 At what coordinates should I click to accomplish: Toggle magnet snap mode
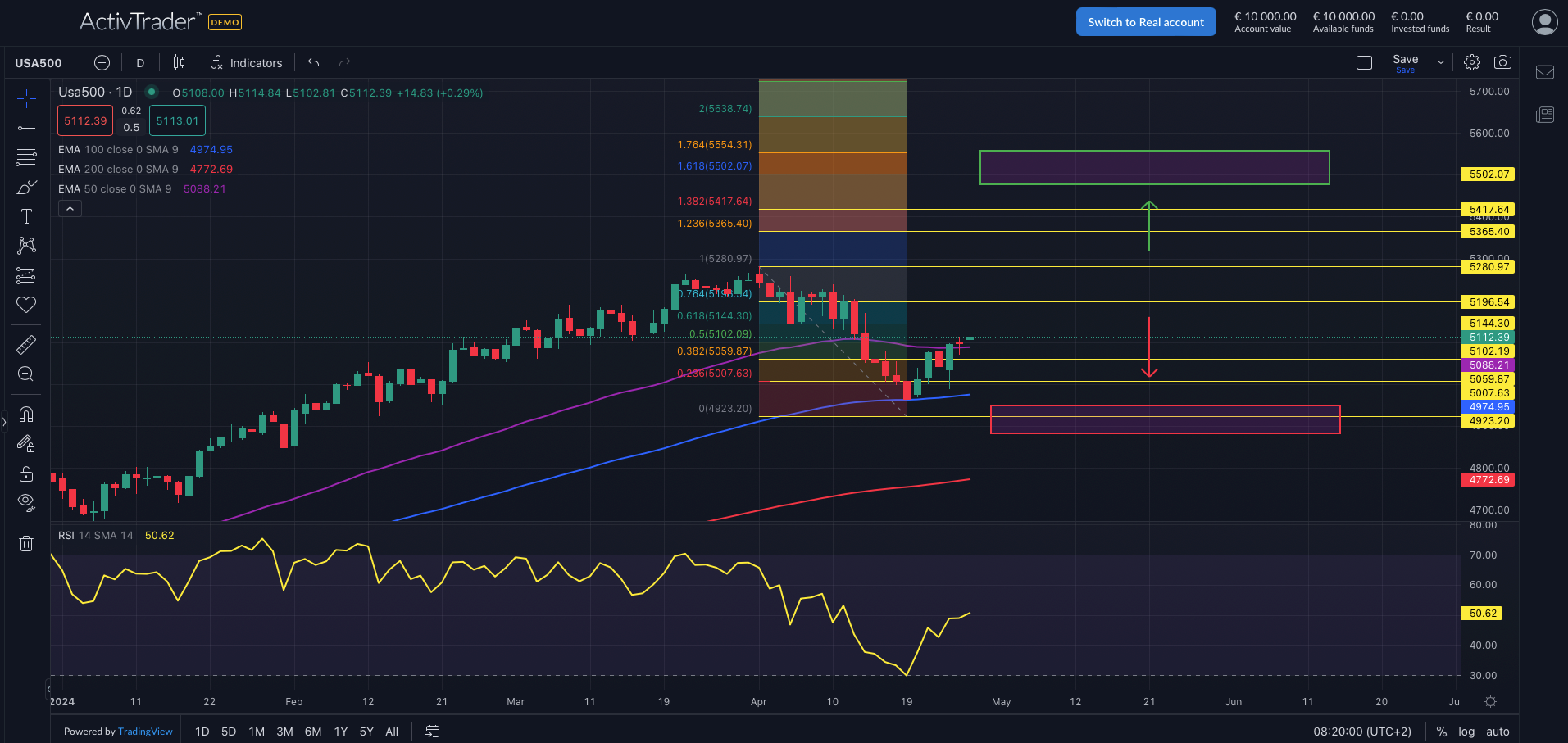point(26,414)
